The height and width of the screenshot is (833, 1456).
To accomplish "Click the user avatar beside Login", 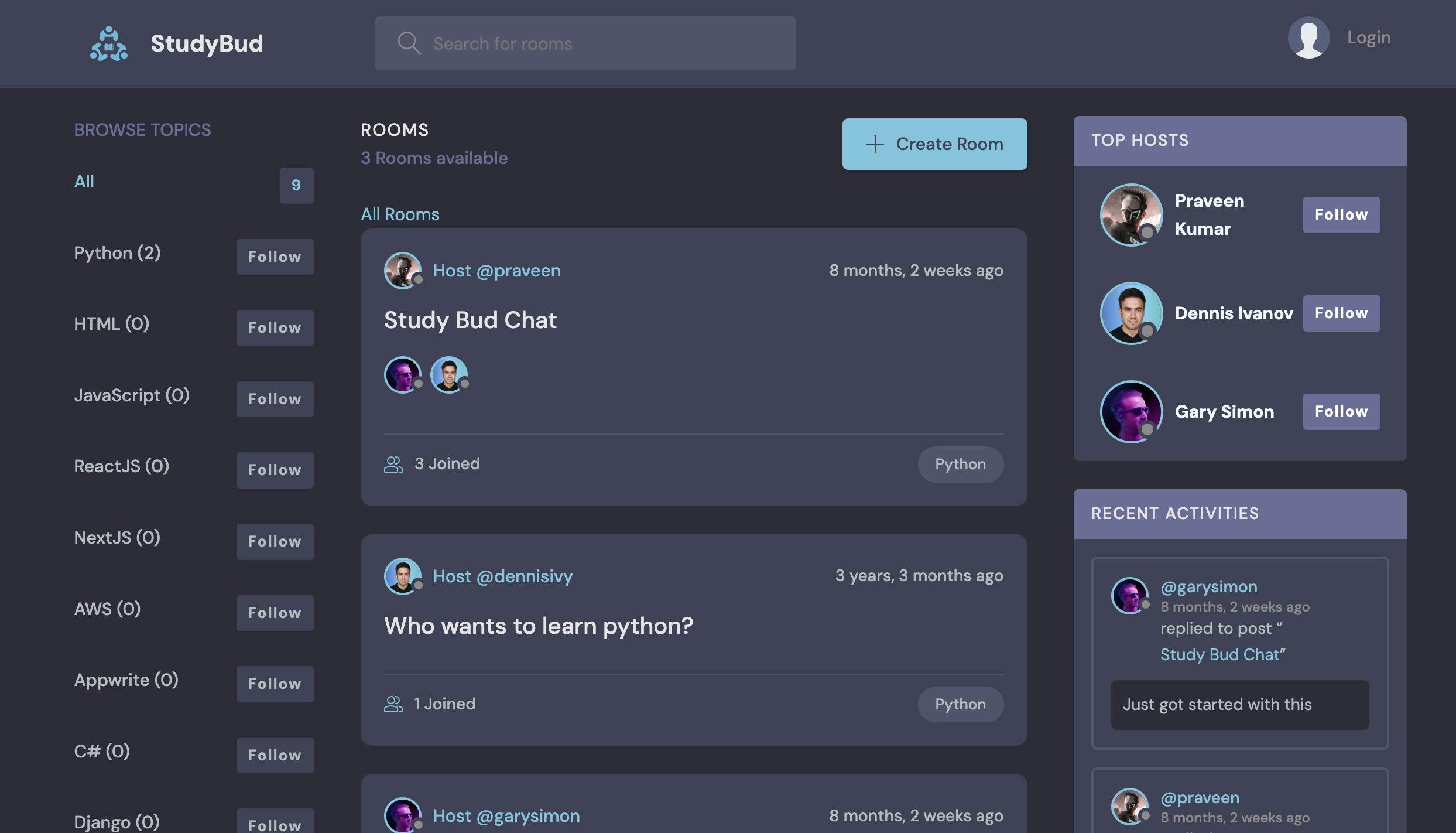I will pyautogui.click(x=1308, y=37).
